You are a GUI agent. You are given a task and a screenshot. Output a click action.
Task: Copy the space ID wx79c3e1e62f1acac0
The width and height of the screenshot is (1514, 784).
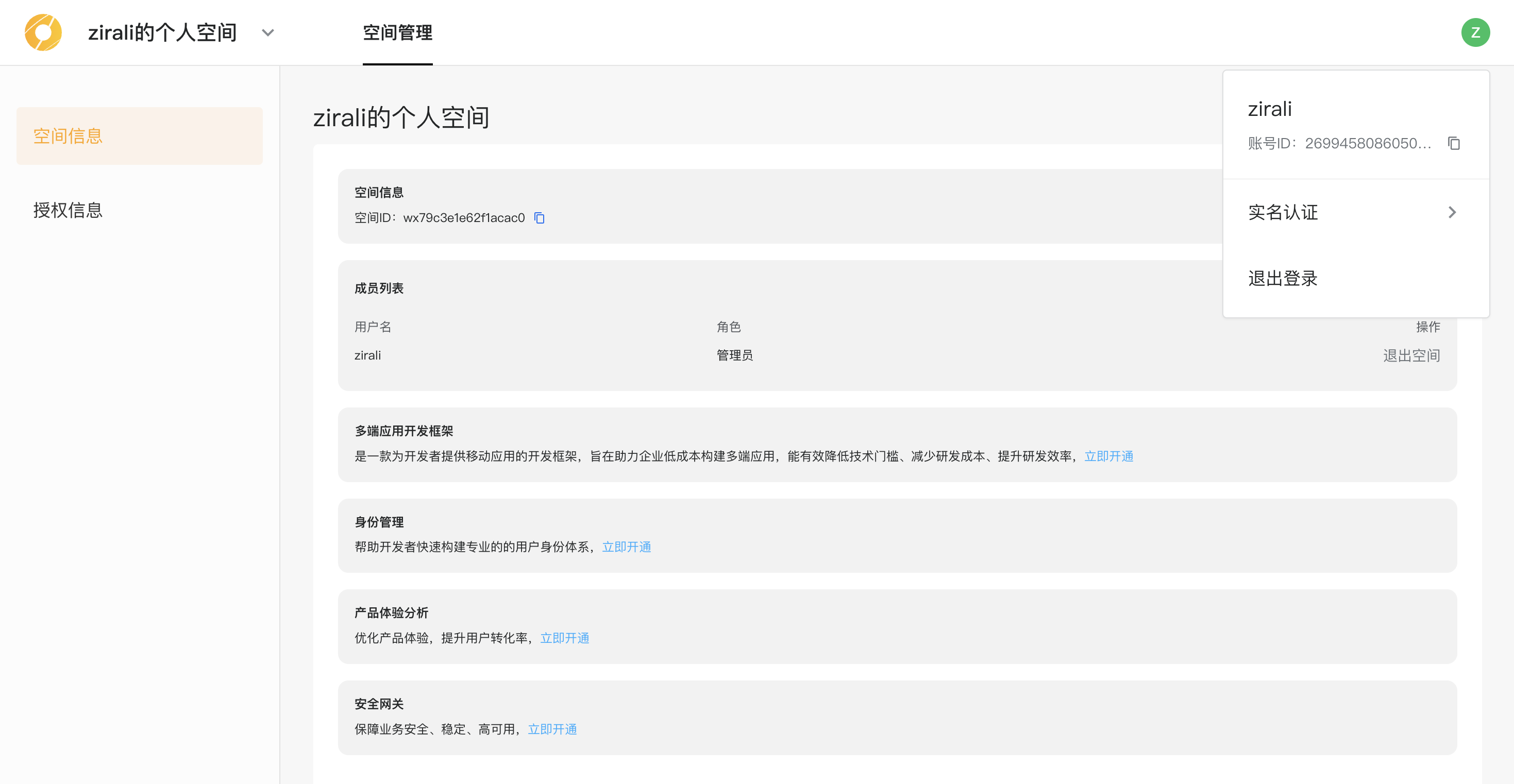[539, 218]
